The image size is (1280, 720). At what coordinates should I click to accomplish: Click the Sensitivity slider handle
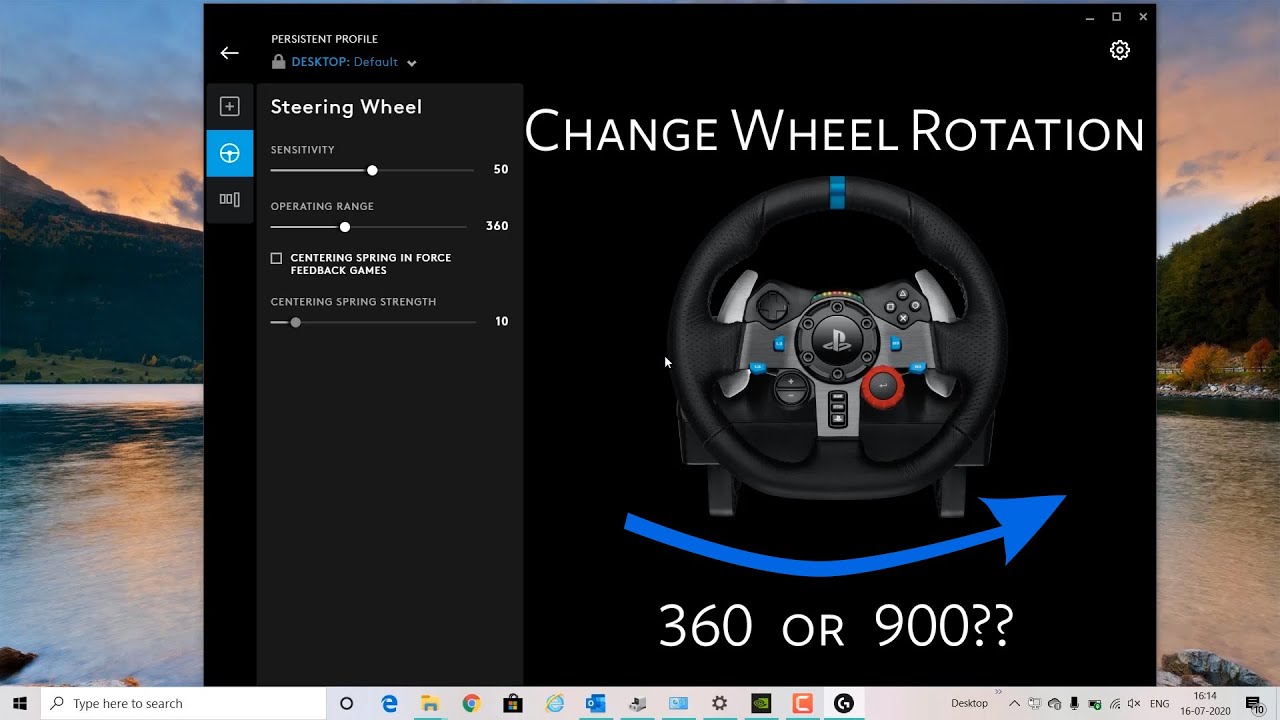click(x=372, y=171)
